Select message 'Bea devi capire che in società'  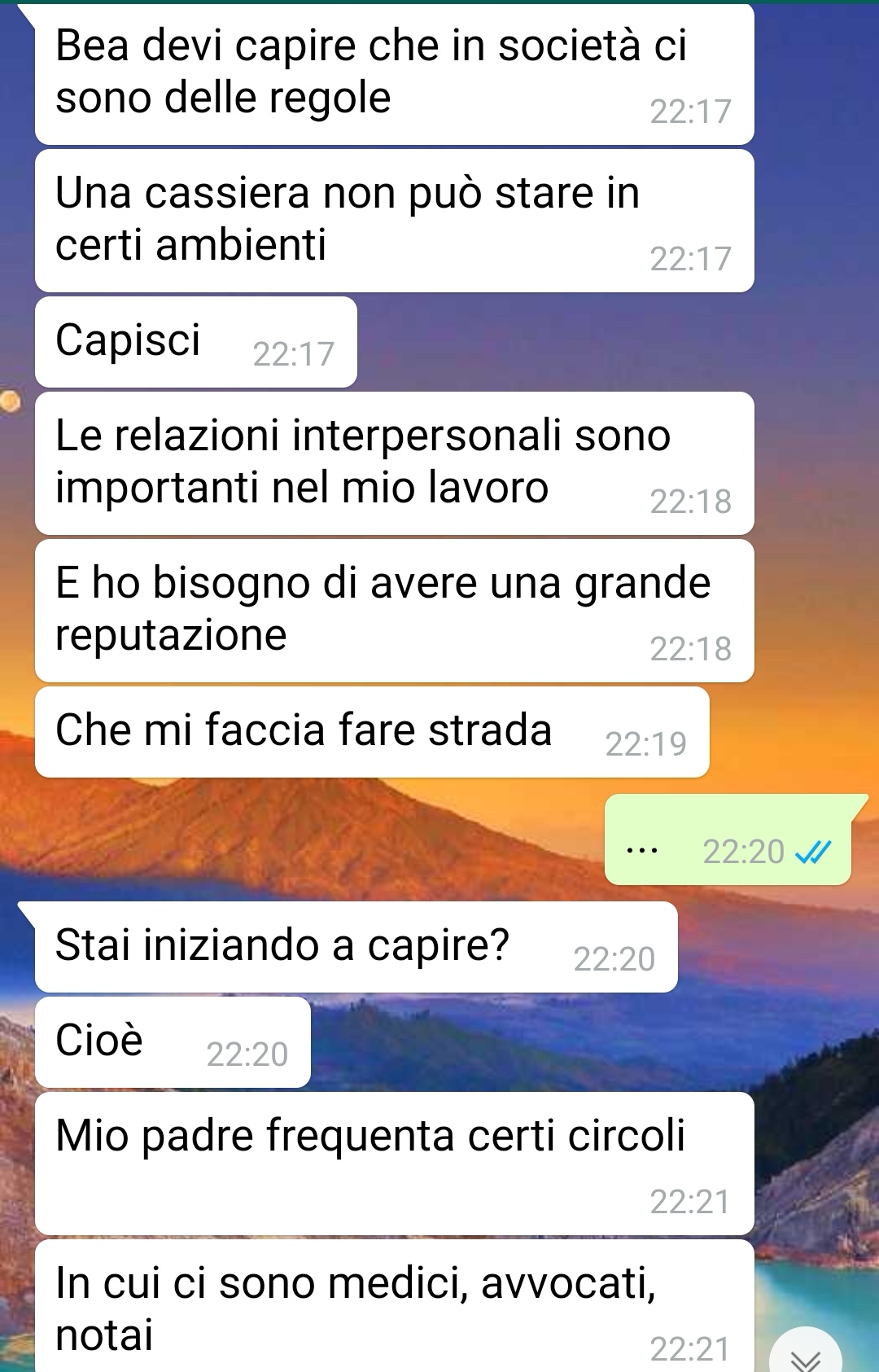coord(394,75)
